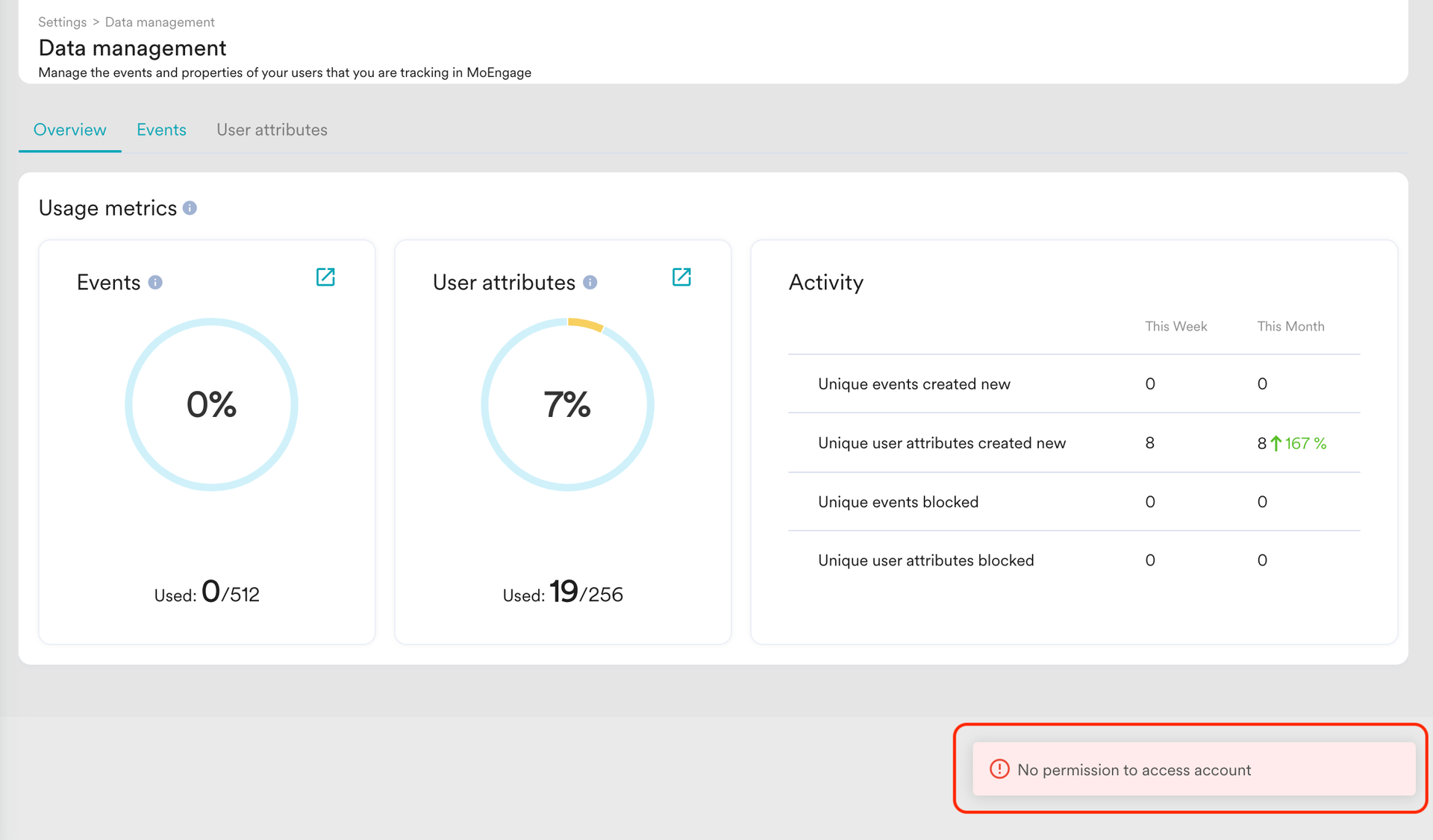The image size is (1433, 840).
Task: Click the This Month column header
Action: 1290,327
